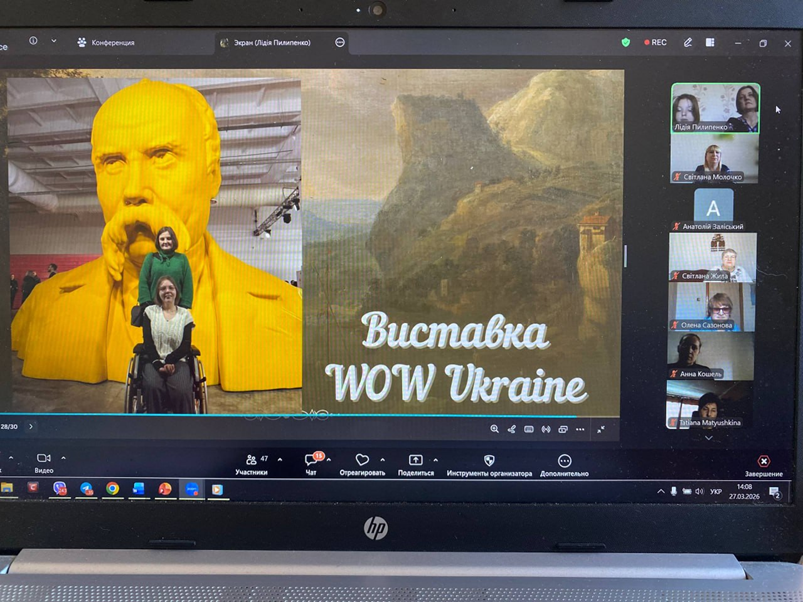Toggle fullscreen for the shared slide viewer
Screen dimensions: 803x602
pos(601,429)
